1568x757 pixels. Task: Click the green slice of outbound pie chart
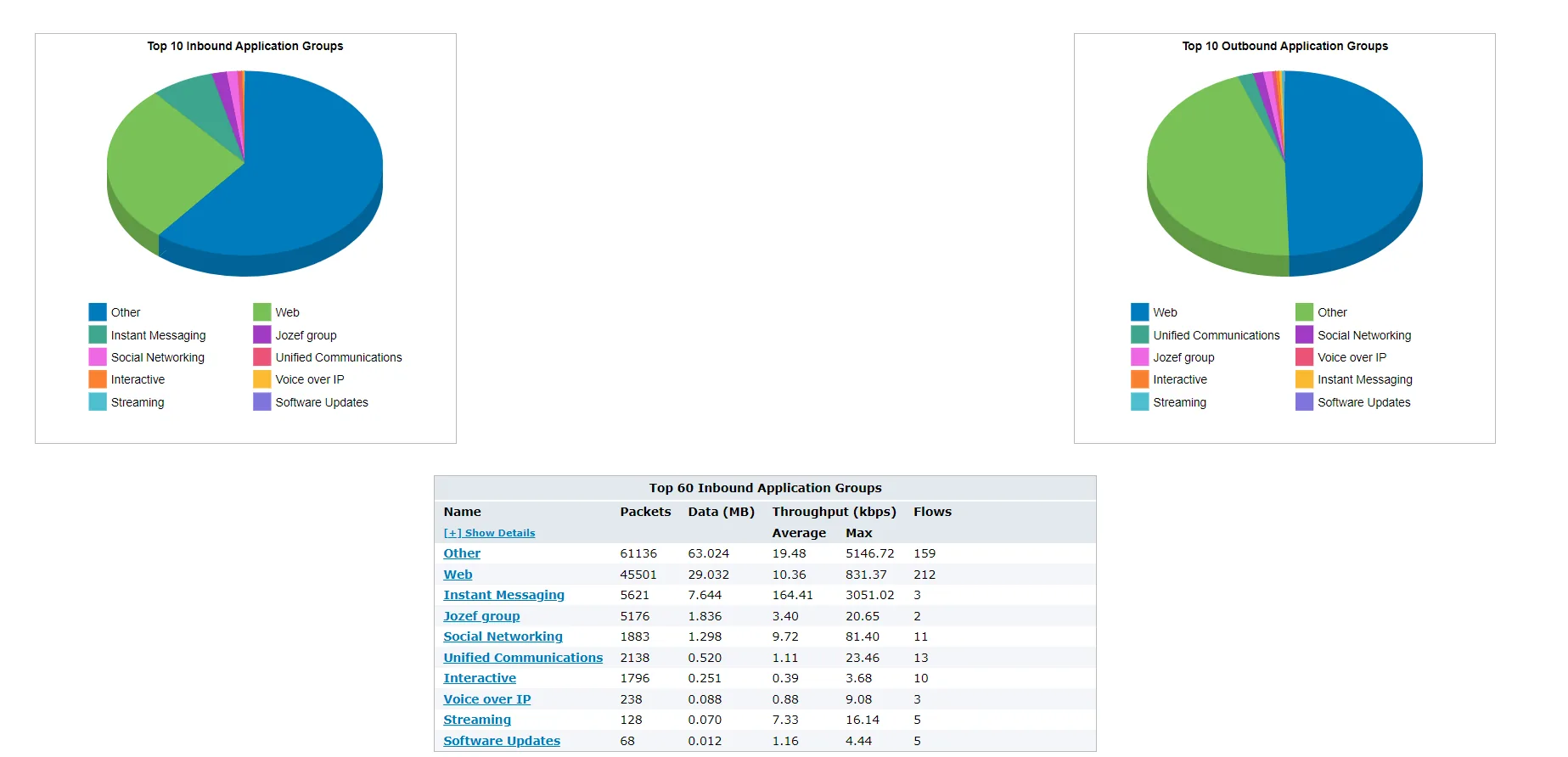click(1214, 178)
